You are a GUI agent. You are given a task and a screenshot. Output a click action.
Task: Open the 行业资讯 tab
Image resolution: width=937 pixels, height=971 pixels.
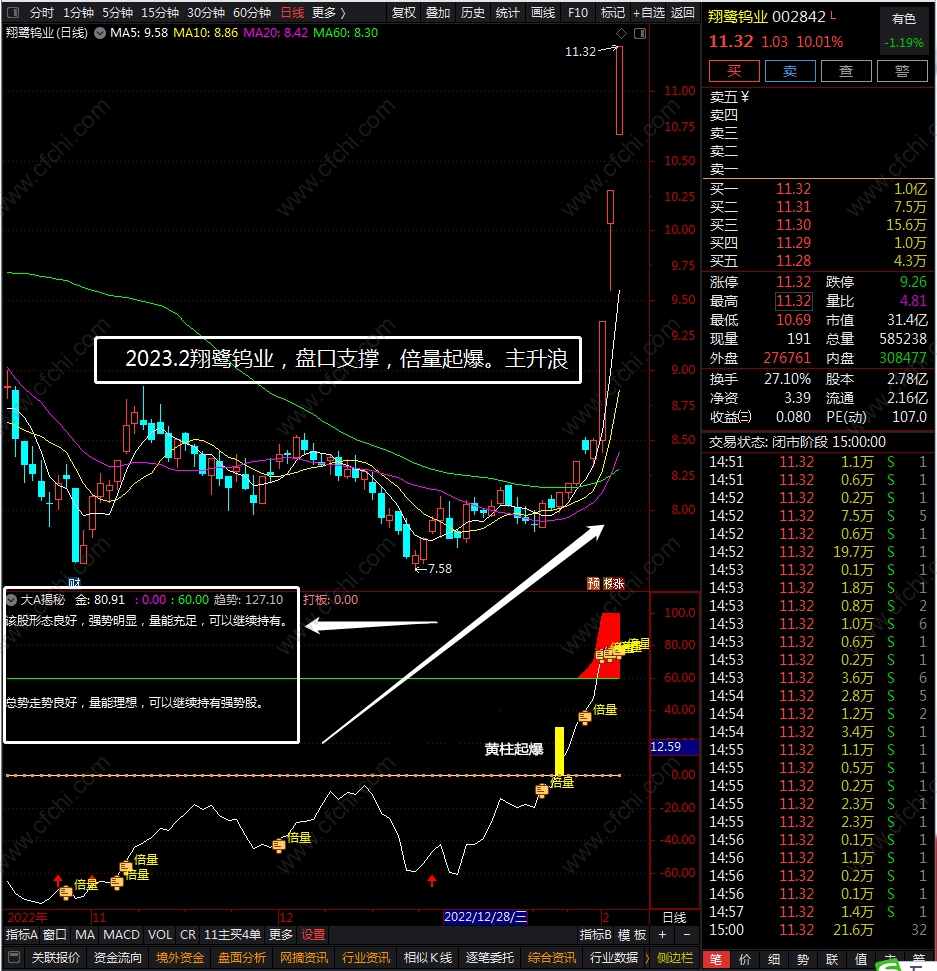(365, 957)
